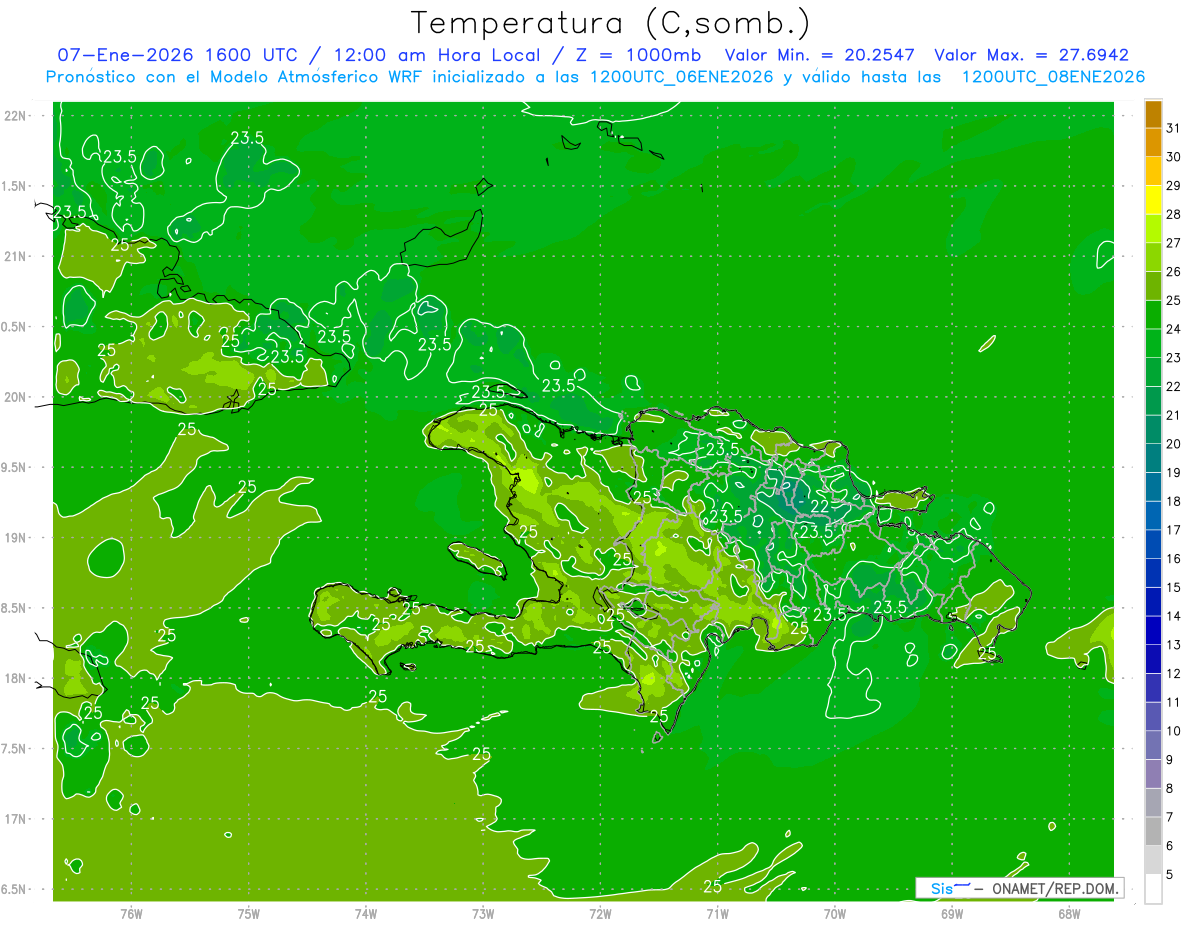
Task: Click the 20N latitude axis label
Action: (15, 397)
